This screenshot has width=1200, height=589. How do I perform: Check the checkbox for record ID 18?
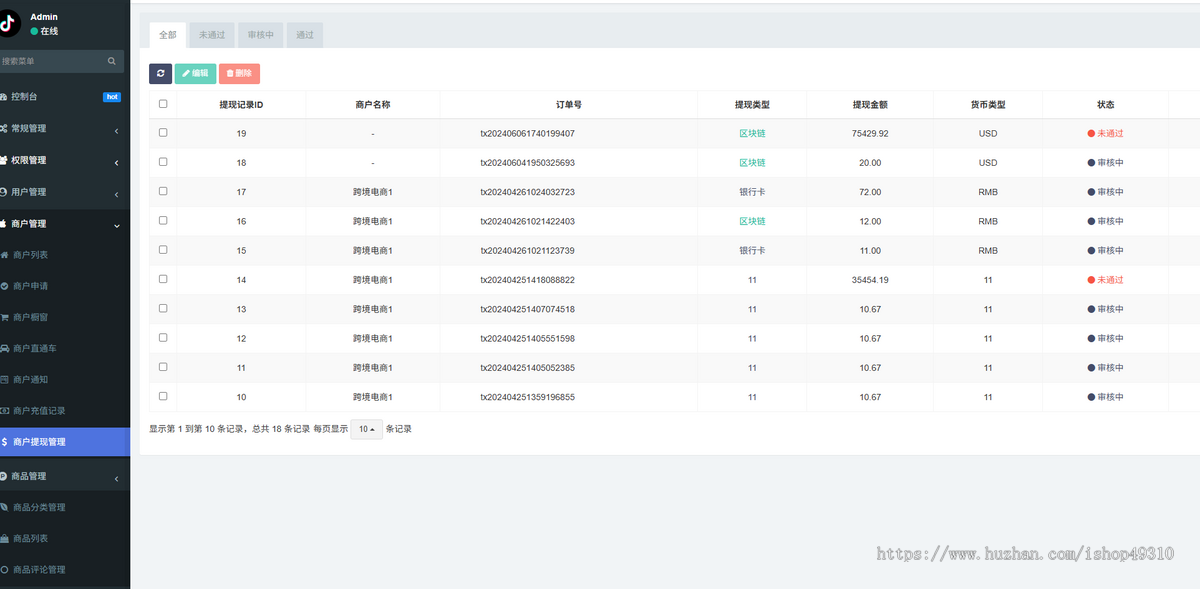[163, 162]
